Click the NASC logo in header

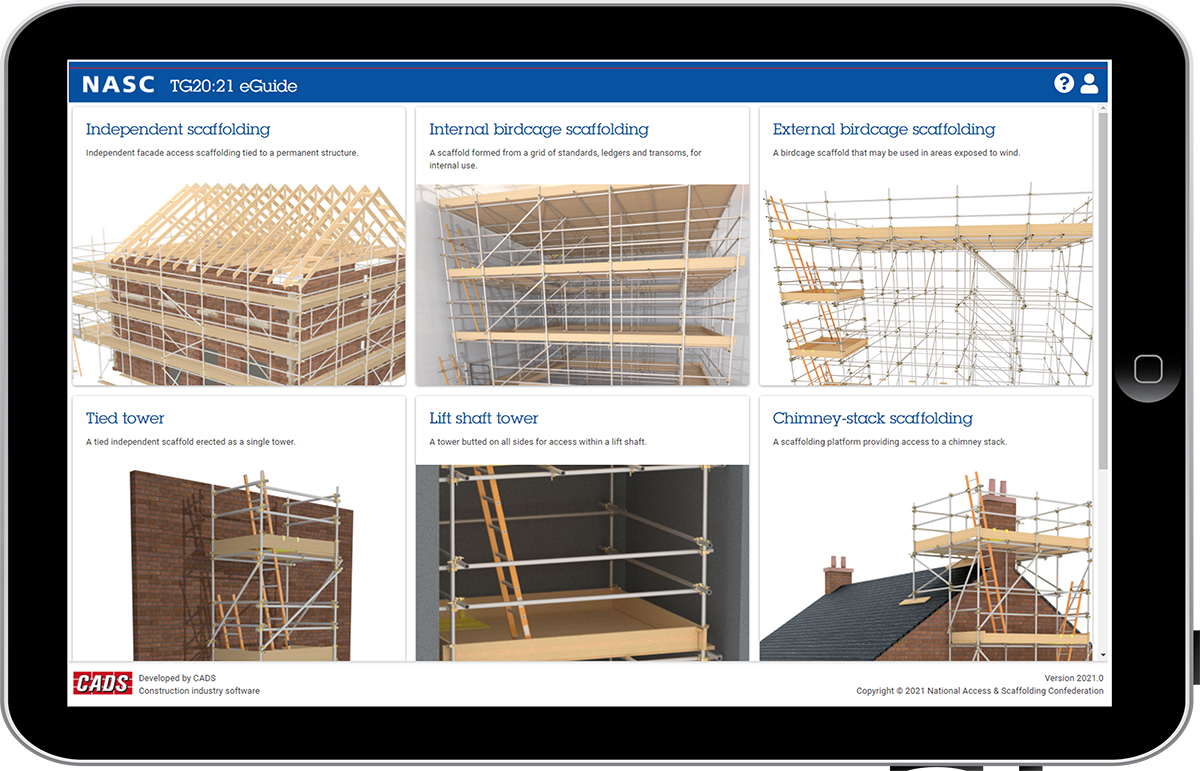118,85
